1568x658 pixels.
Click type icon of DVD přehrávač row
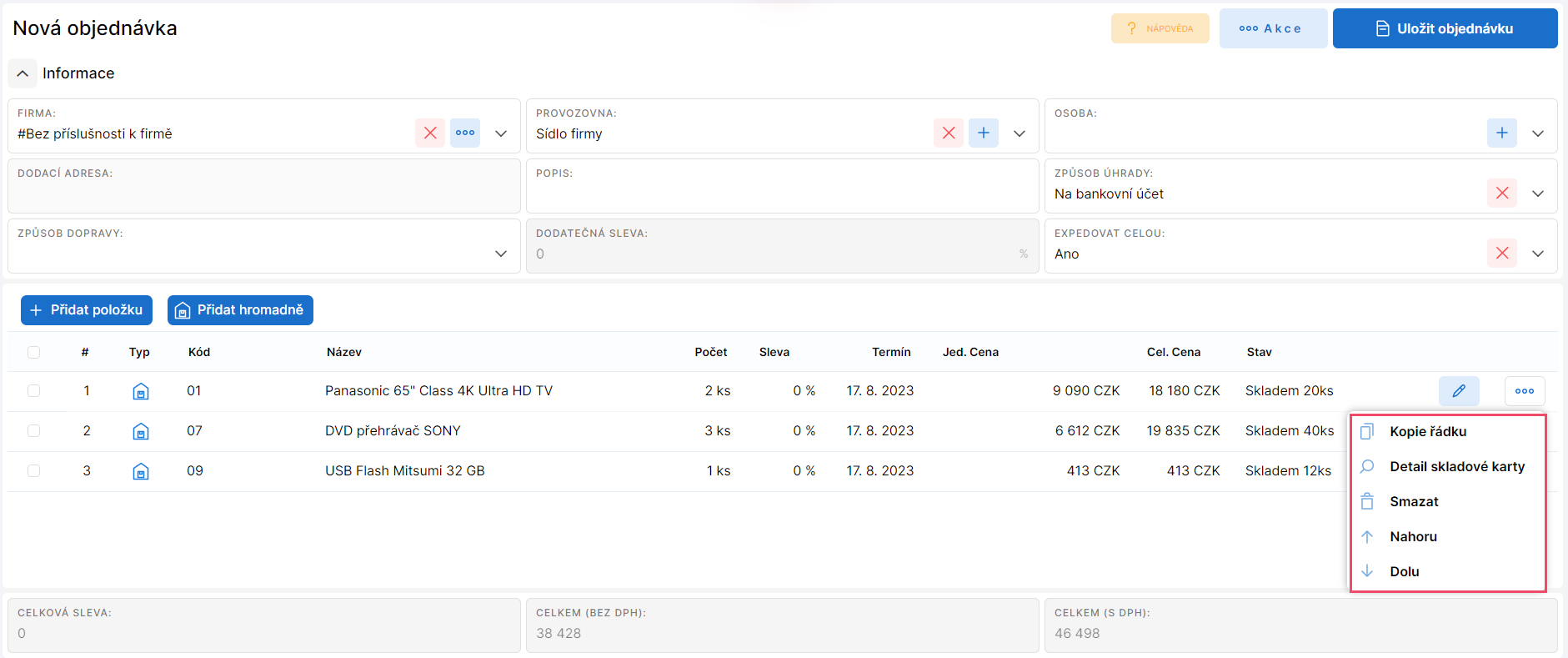(x=141, y=431)
